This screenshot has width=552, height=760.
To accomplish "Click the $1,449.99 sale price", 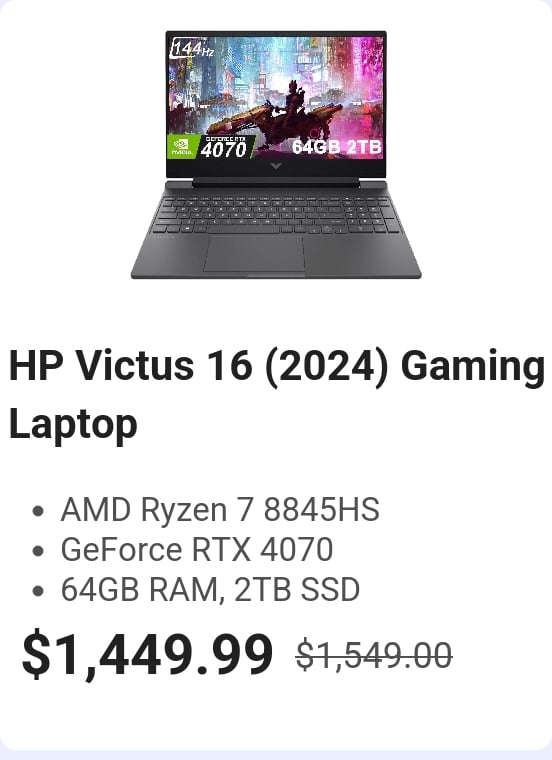I will point(147,655).
